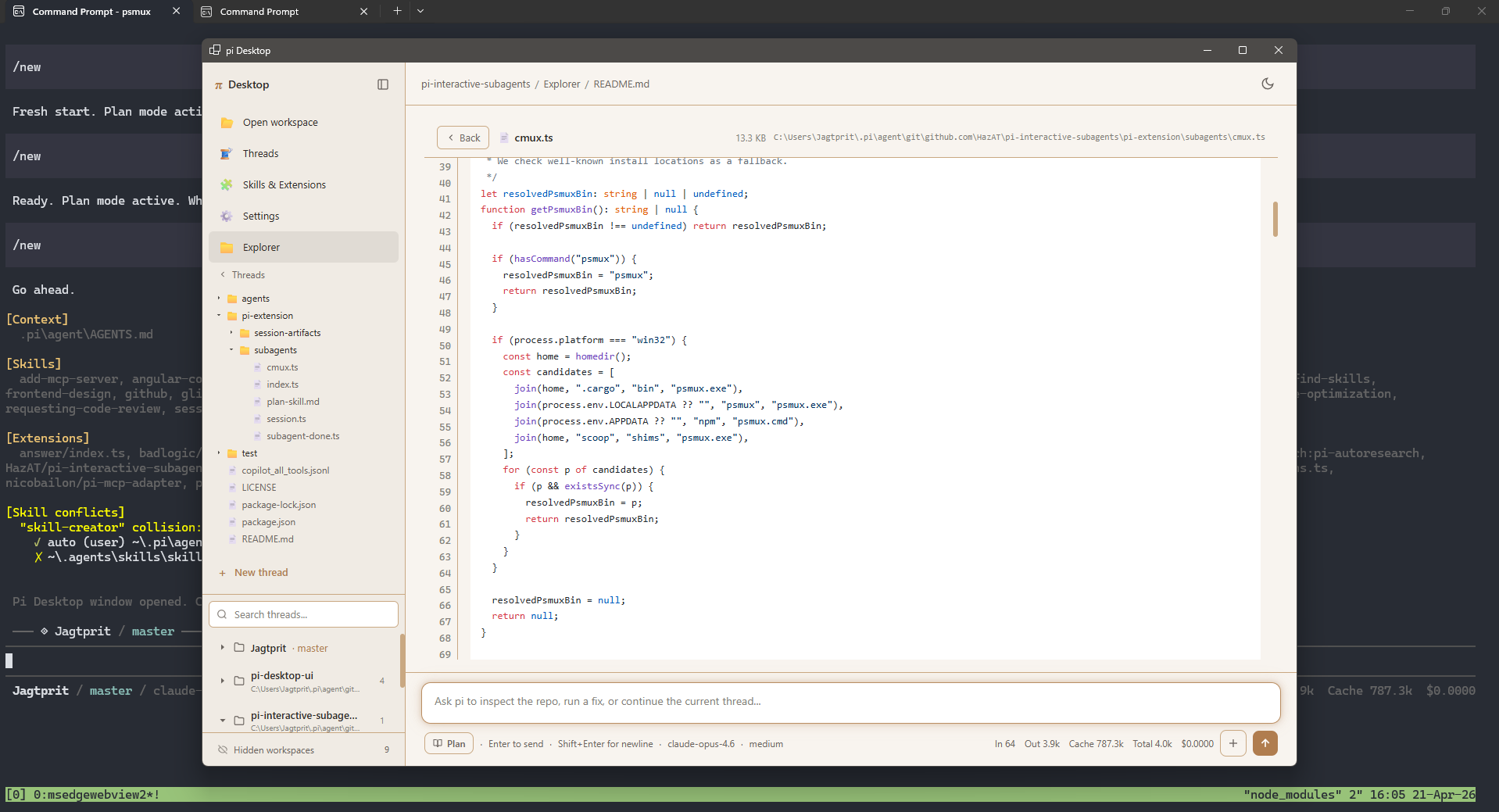Screen dimensions: 1499x812
Task: Switch to Command Prompt - psmux tab
Action: click(91, 12)
